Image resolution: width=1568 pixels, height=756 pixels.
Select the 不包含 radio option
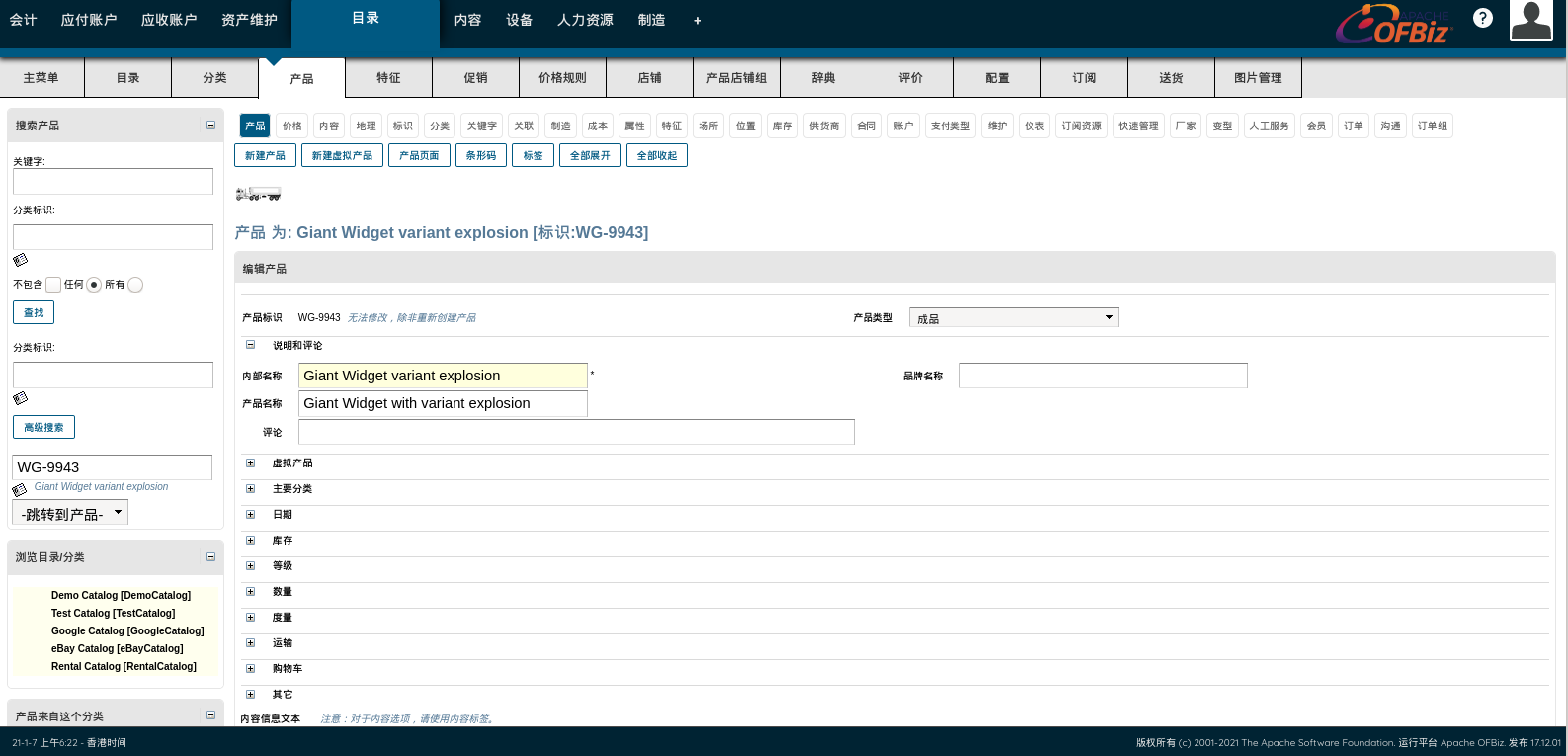pos(53,285)
